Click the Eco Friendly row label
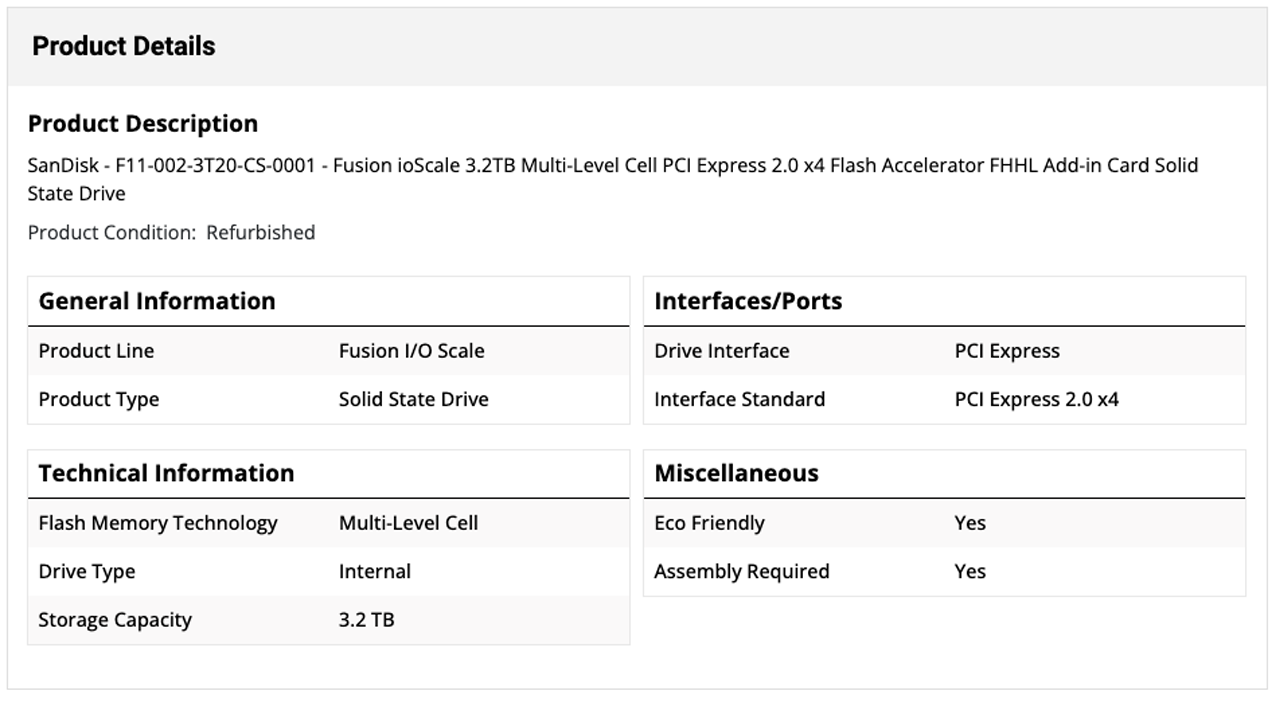The image size is (1279, 702). point(709,523)
